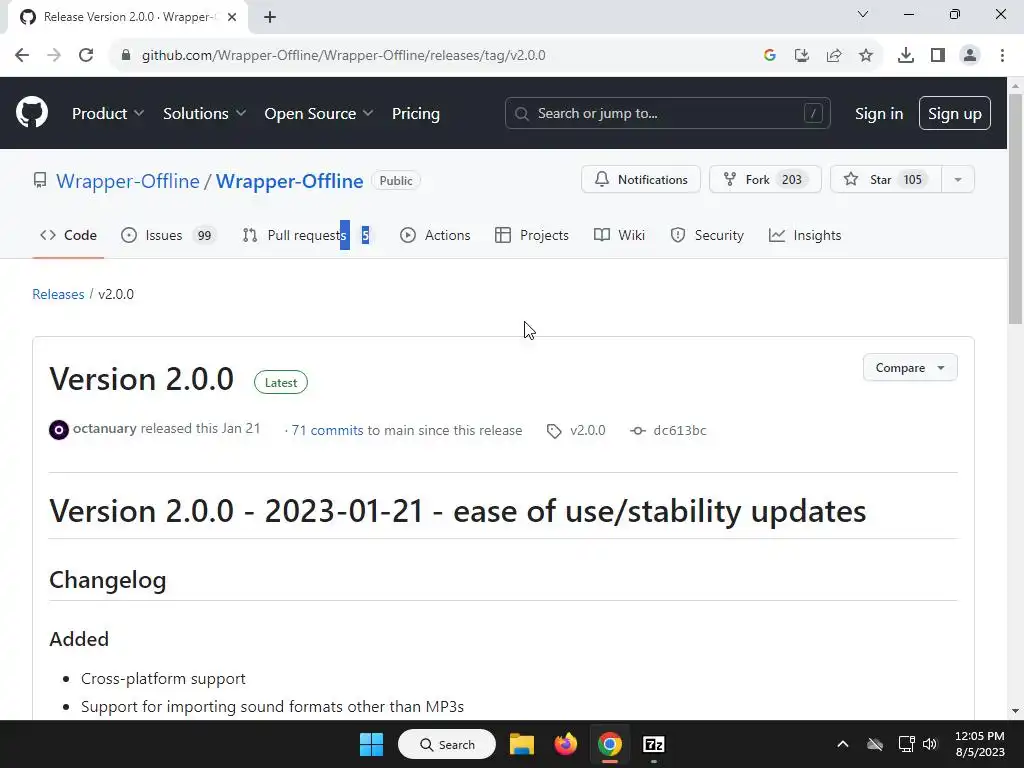Switch to the Code tab
The image size is (1024, 768).
point(69,235)
